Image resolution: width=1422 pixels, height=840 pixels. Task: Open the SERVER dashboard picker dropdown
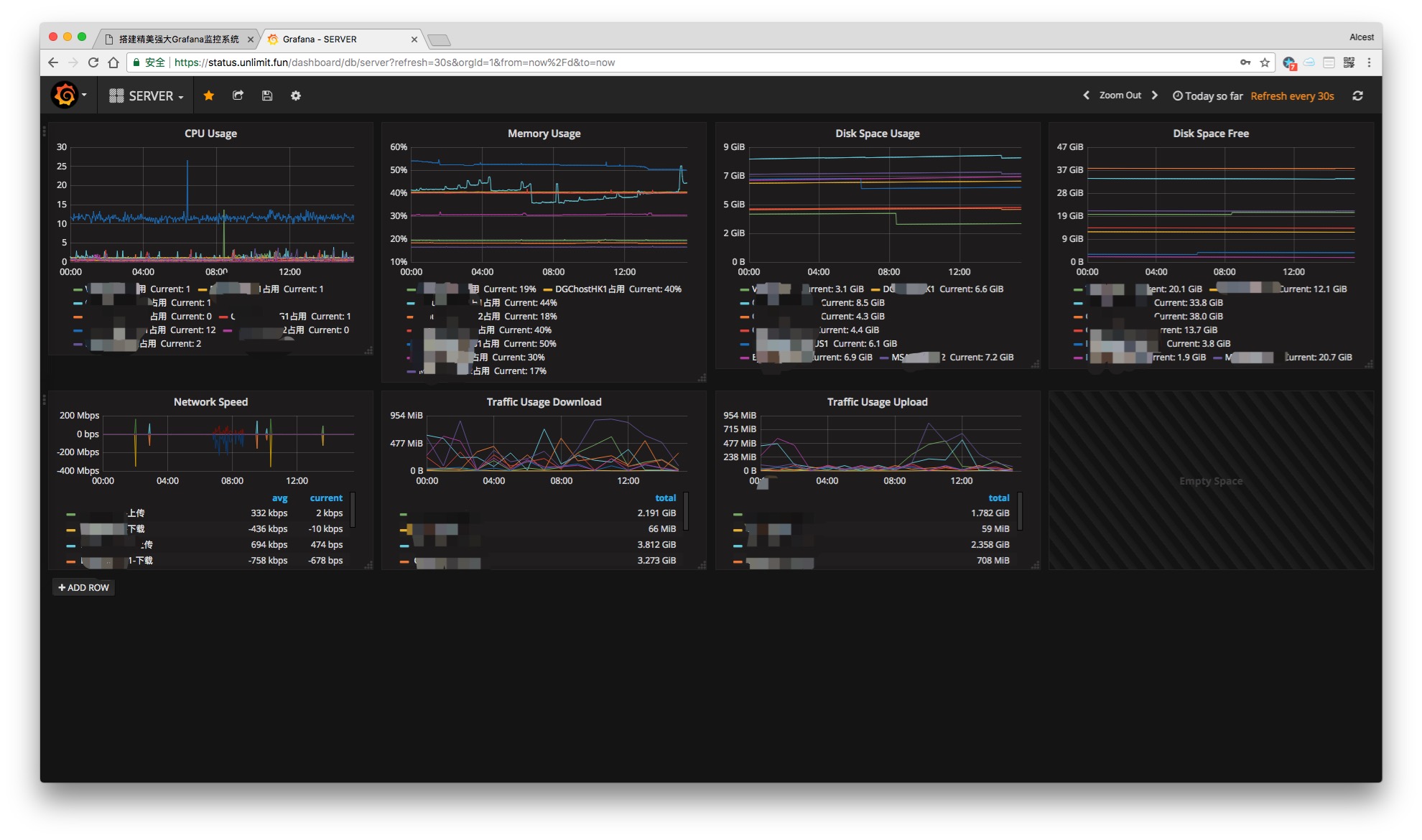click(x=147, y=96)
